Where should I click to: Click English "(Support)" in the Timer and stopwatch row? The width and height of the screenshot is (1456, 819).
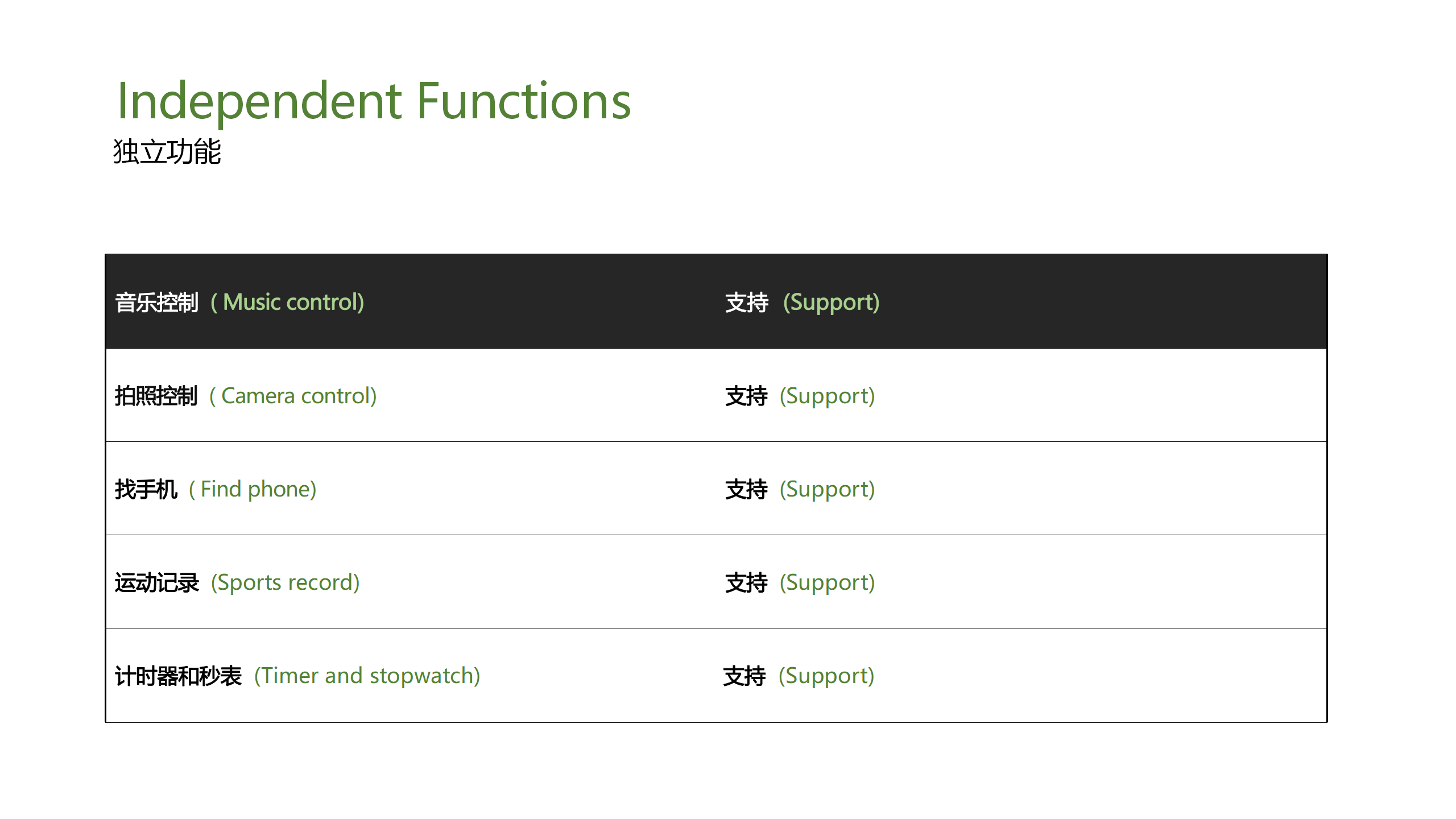coord(826,676)
